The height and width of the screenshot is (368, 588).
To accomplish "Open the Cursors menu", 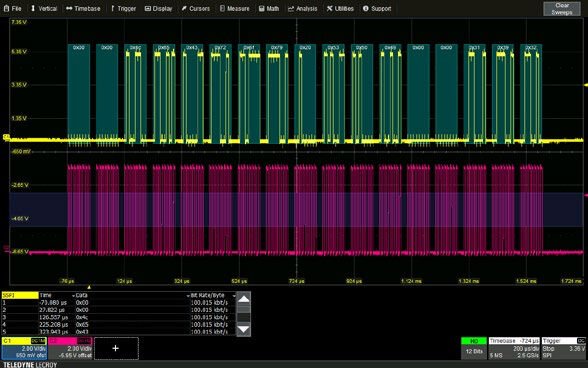I will pyautogui.click(x=196, y=8).
